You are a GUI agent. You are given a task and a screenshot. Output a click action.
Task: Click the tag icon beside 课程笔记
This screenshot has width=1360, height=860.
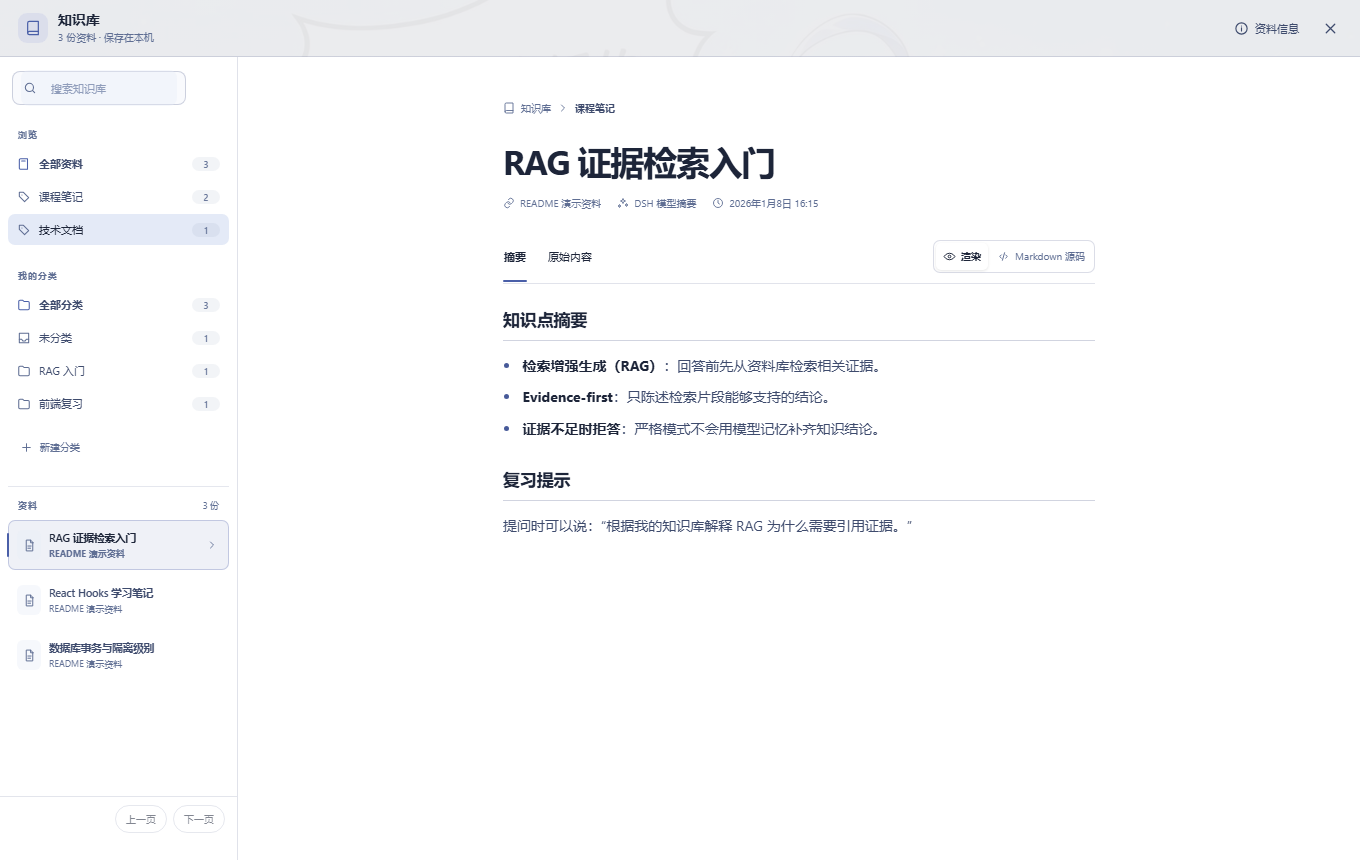click(x=24, y=197)
